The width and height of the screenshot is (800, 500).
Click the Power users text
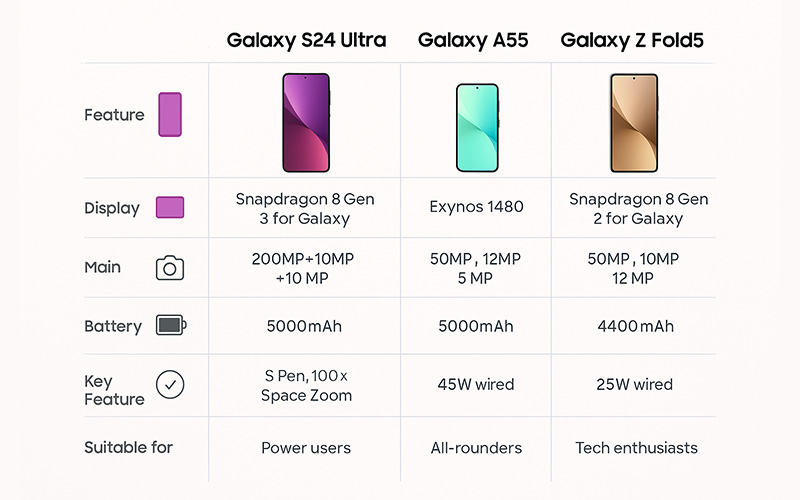pyautogui.click(x=306, y=447)
